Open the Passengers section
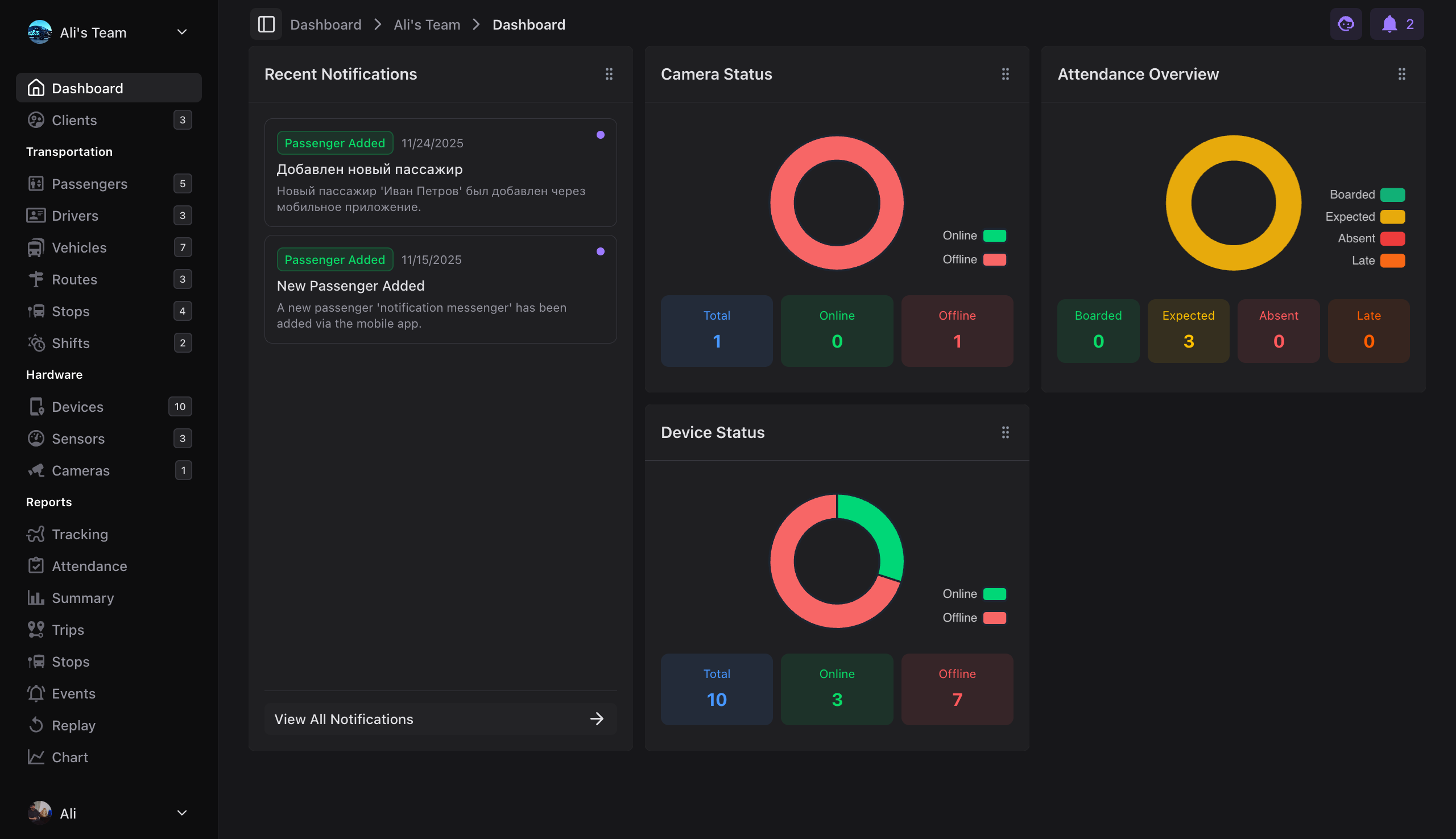The height and width of the screenshot is (839, 1456). 90,183
